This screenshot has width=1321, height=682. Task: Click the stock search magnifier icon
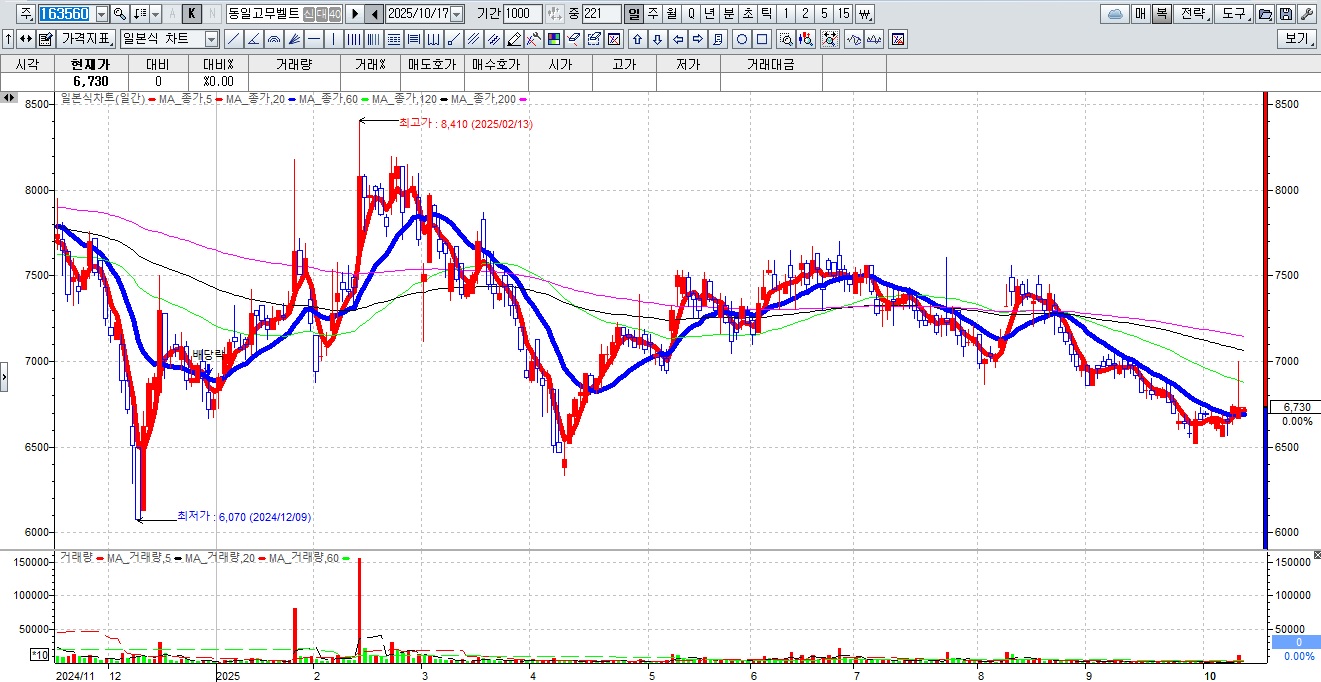[x=119, y=14]
